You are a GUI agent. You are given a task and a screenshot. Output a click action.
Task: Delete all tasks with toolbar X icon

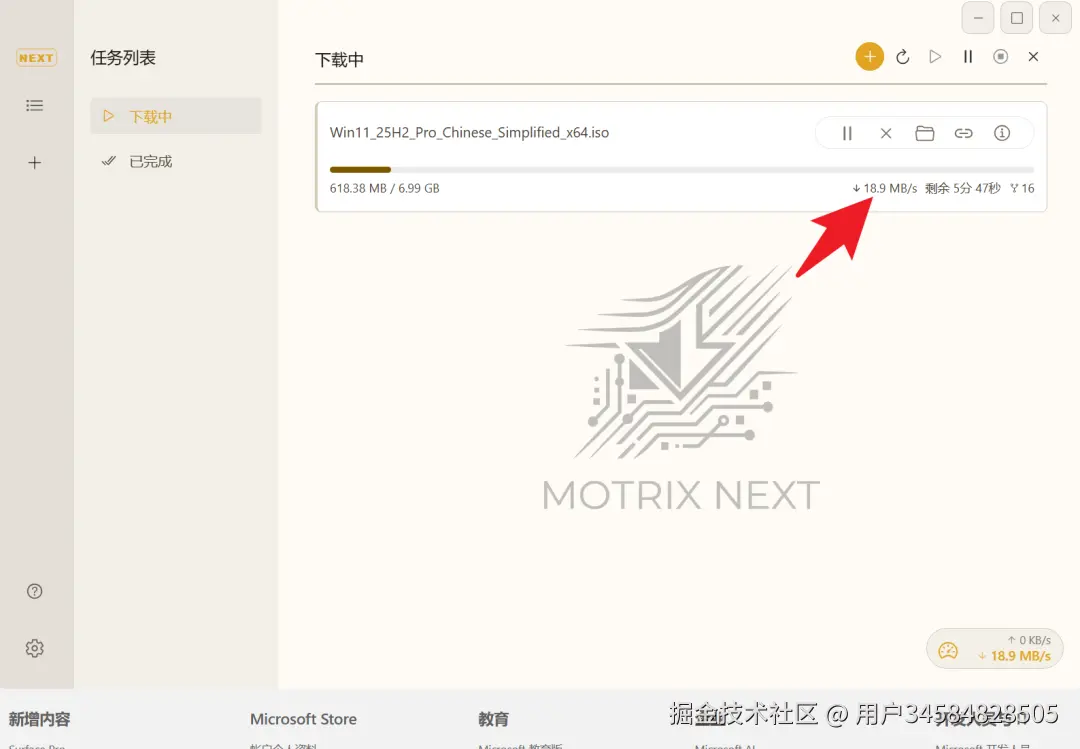pyautogui.click(x=1033, y=57)
